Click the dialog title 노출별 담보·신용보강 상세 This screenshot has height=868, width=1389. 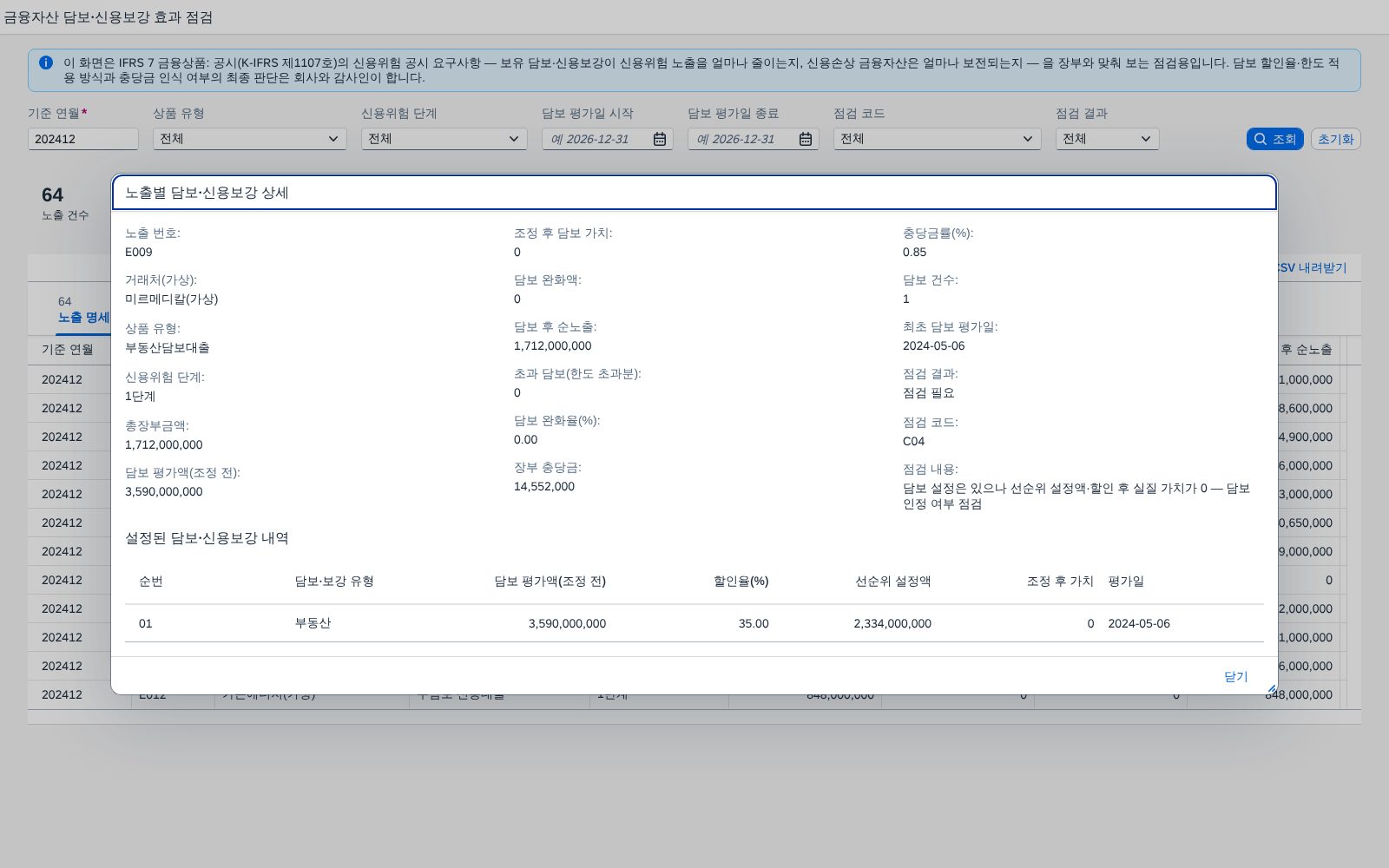(207, 193)
